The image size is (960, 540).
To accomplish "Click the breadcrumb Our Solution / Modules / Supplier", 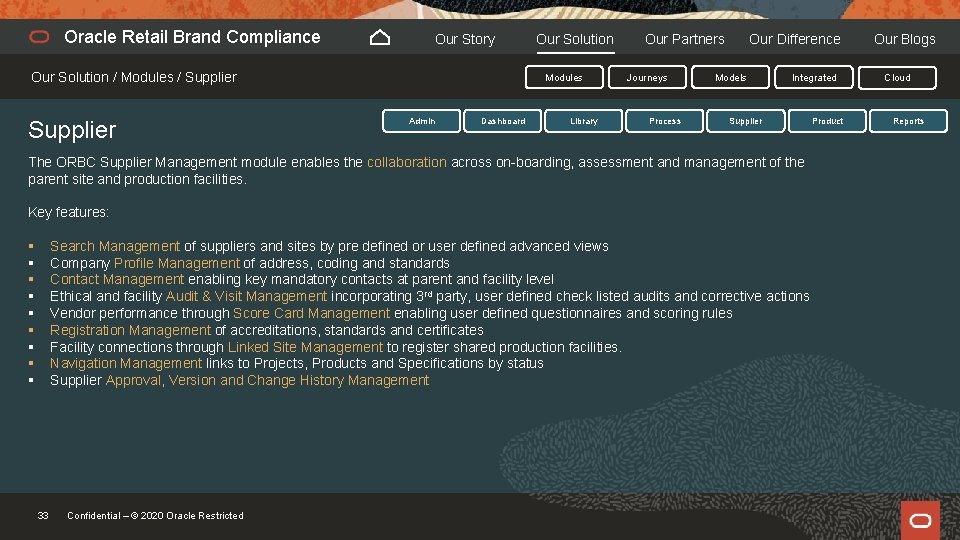I will [133, 77].
